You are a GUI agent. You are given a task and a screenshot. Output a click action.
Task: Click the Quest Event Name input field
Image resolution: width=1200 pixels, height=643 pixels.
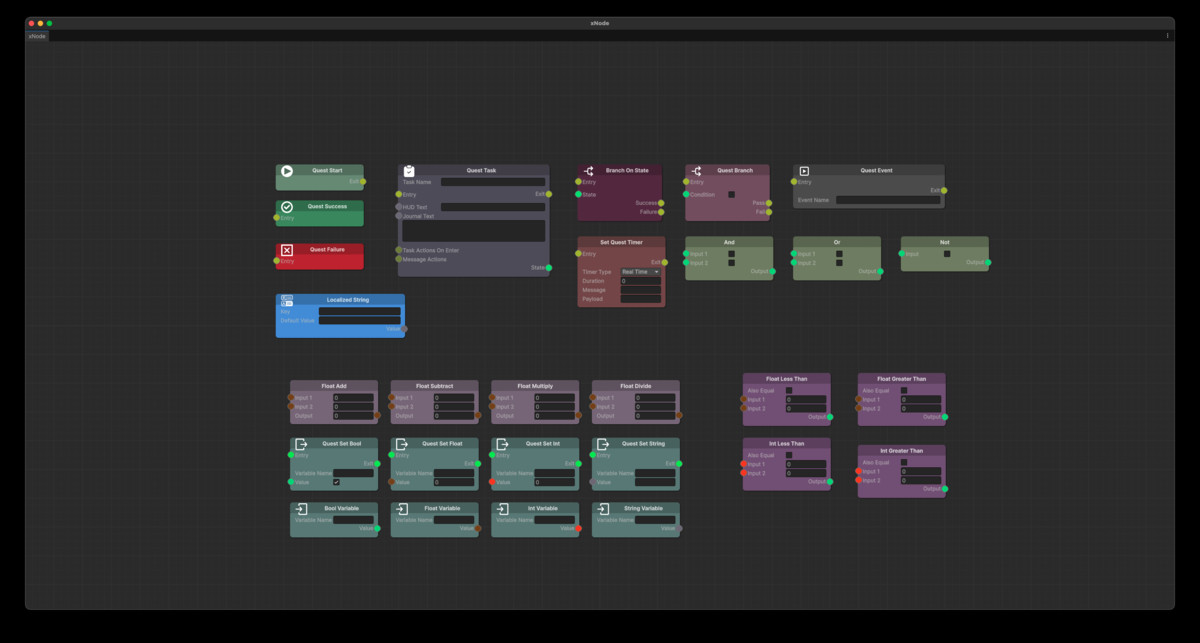[888, 200]
